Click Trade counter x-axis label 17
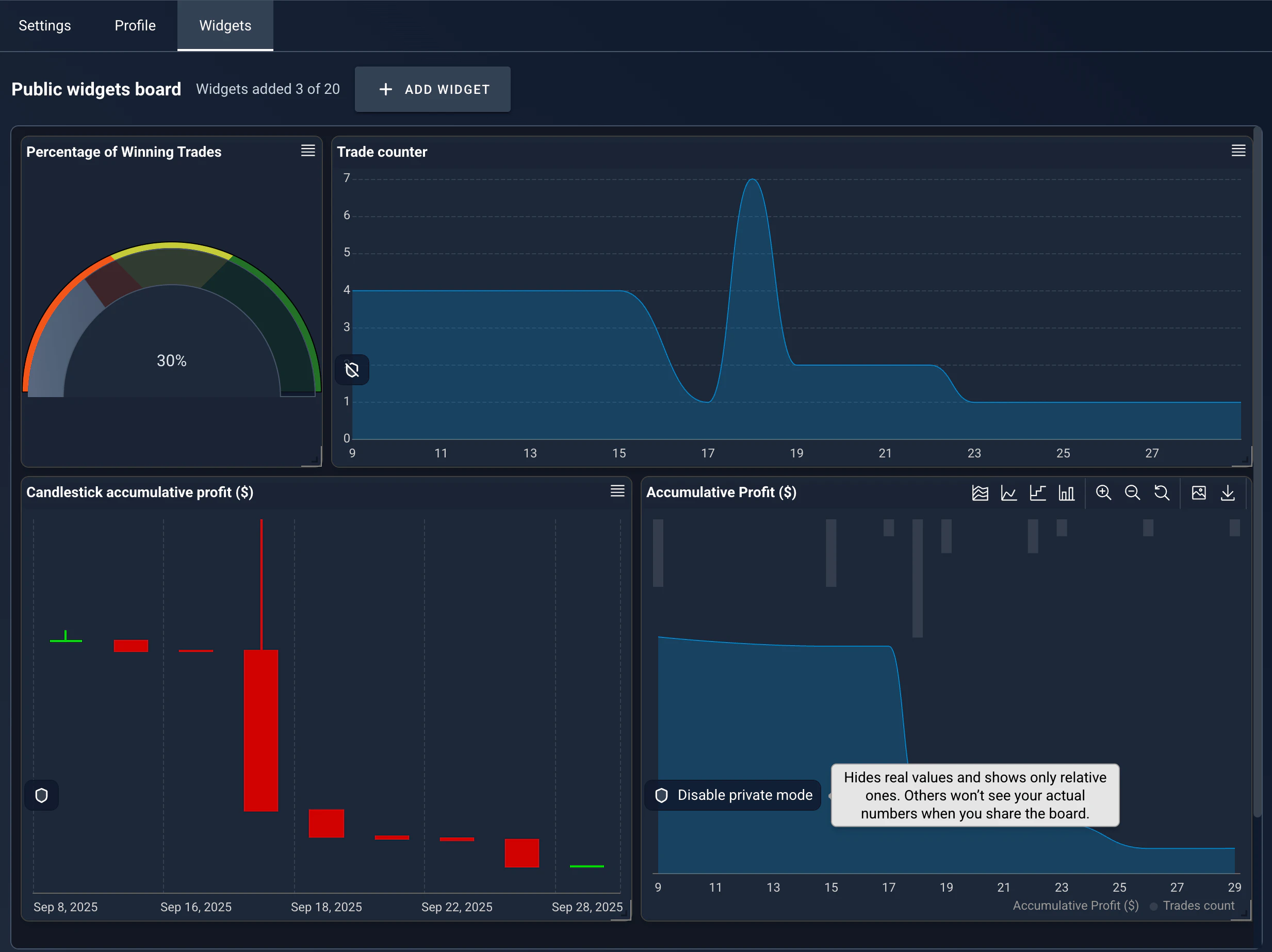 click(x=708, y=453)
